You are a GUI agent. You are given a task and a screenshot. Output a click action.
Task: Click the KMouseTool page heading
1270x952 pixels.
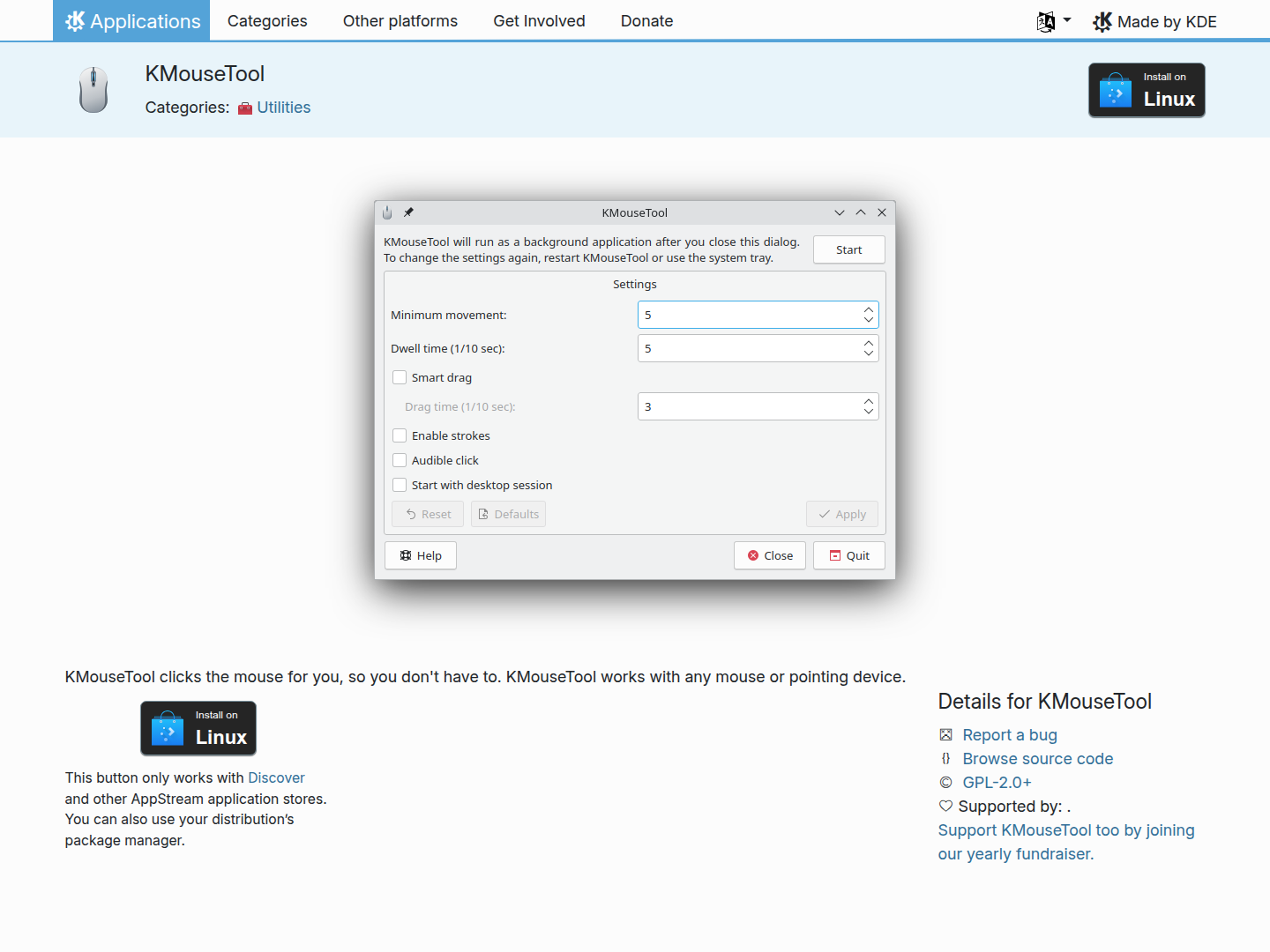[205, 74]
